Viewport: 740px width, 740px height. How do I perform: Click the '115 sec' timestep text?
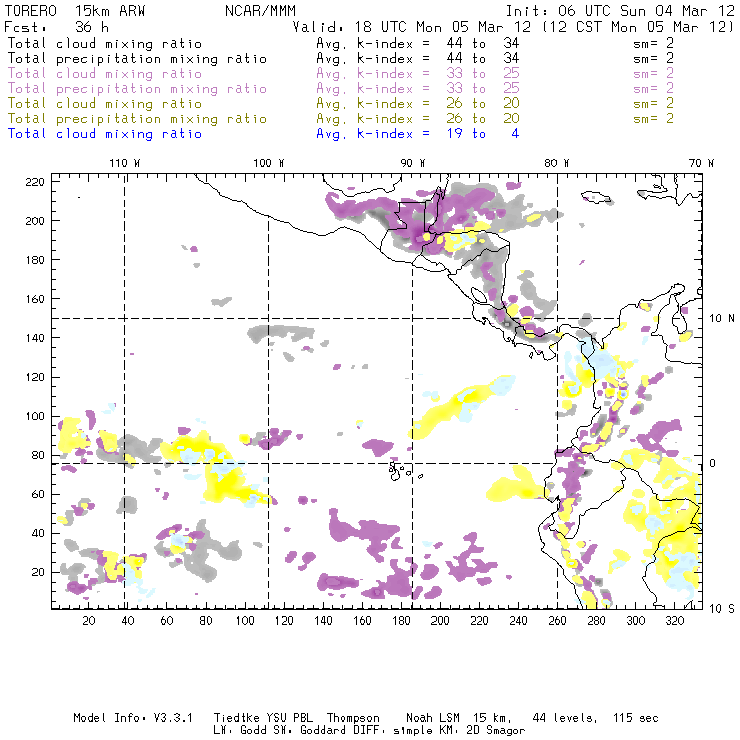click(x=636, y=718)
